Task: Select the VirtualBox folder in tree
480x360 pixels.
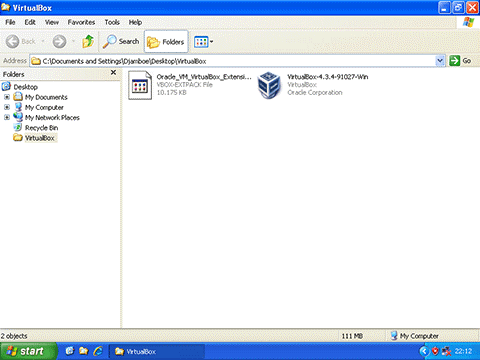Action: point(40,138)
